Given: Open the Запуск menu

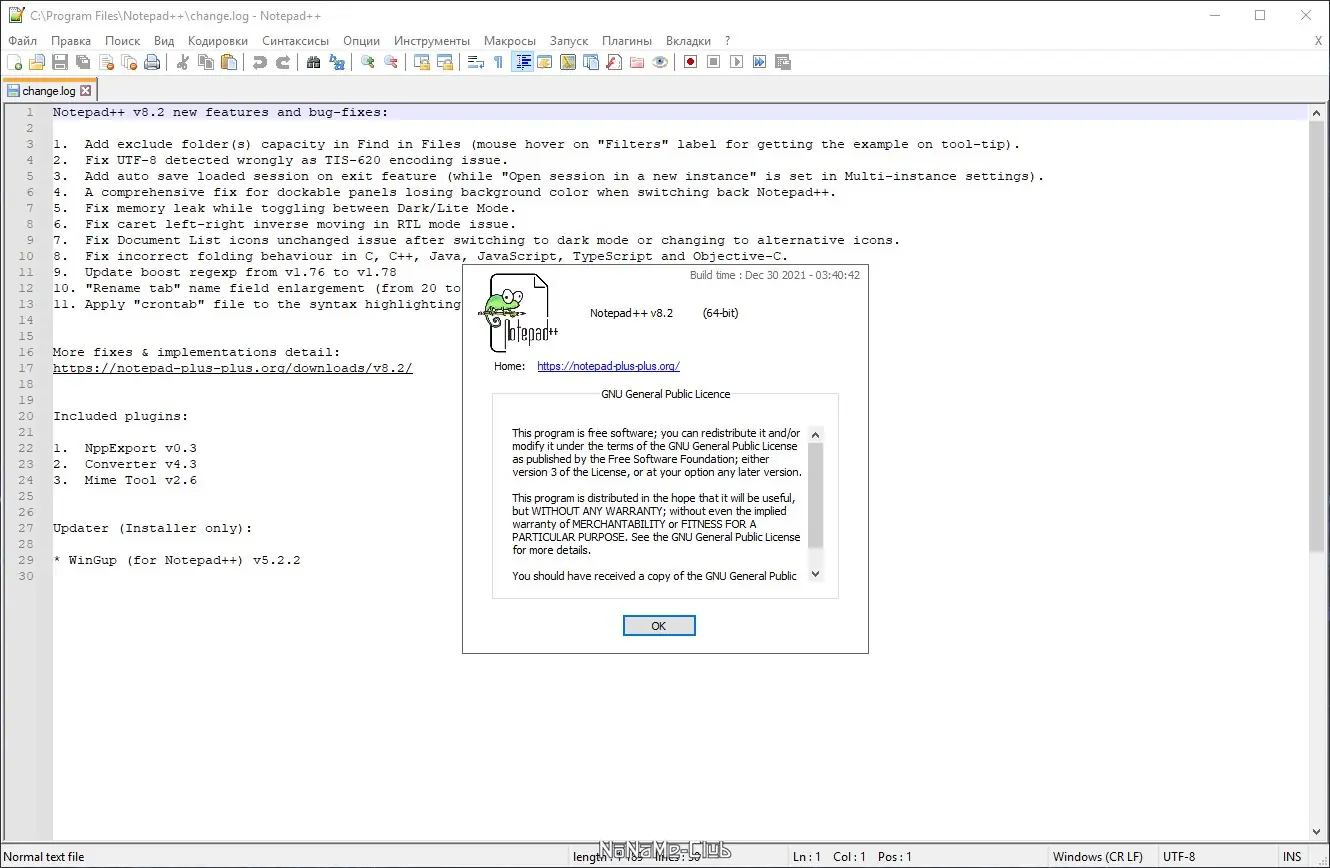Looking at the screenshot, I should click(569, 41).
